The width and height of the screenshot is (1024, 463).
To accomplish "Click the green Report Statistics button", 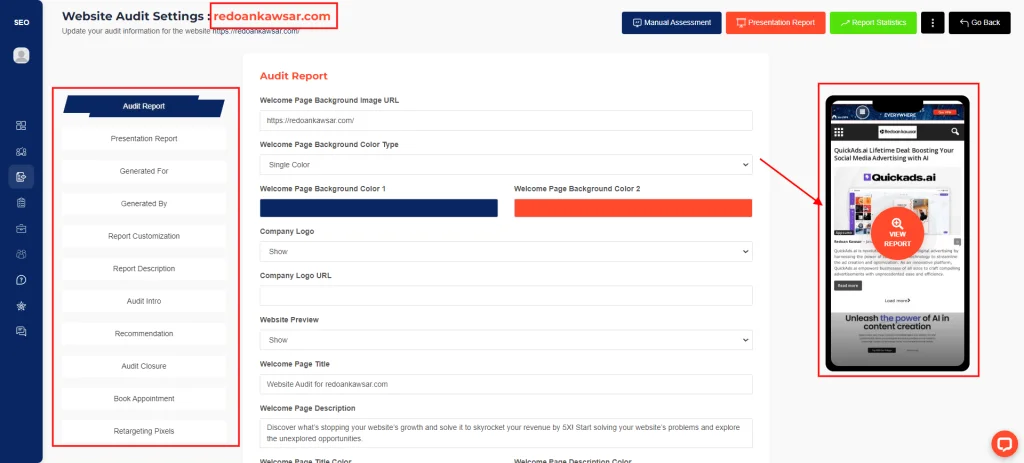I will coord(873,22).
